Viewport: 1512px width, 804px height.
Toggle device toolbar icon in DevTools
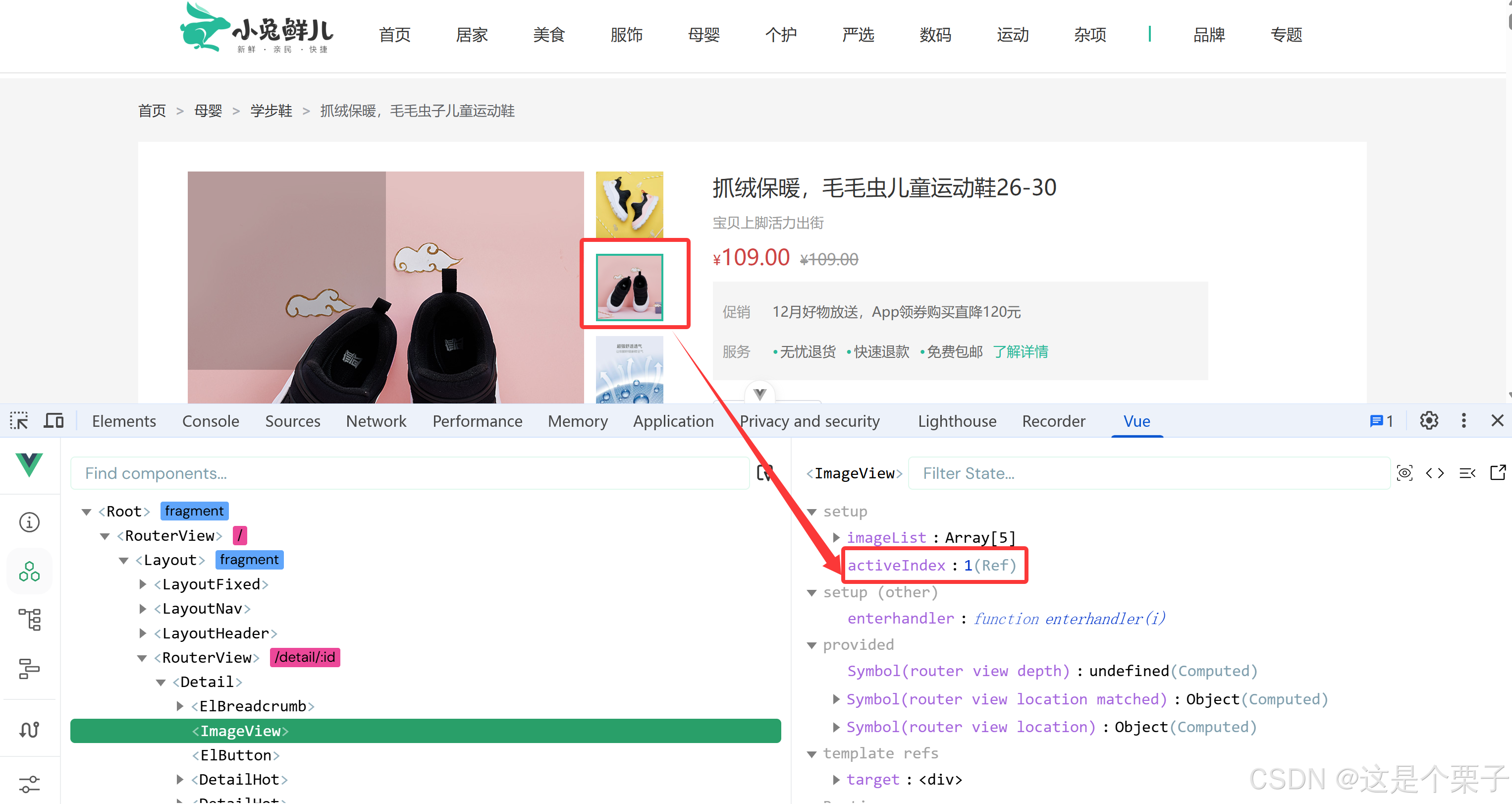(54, 420)
